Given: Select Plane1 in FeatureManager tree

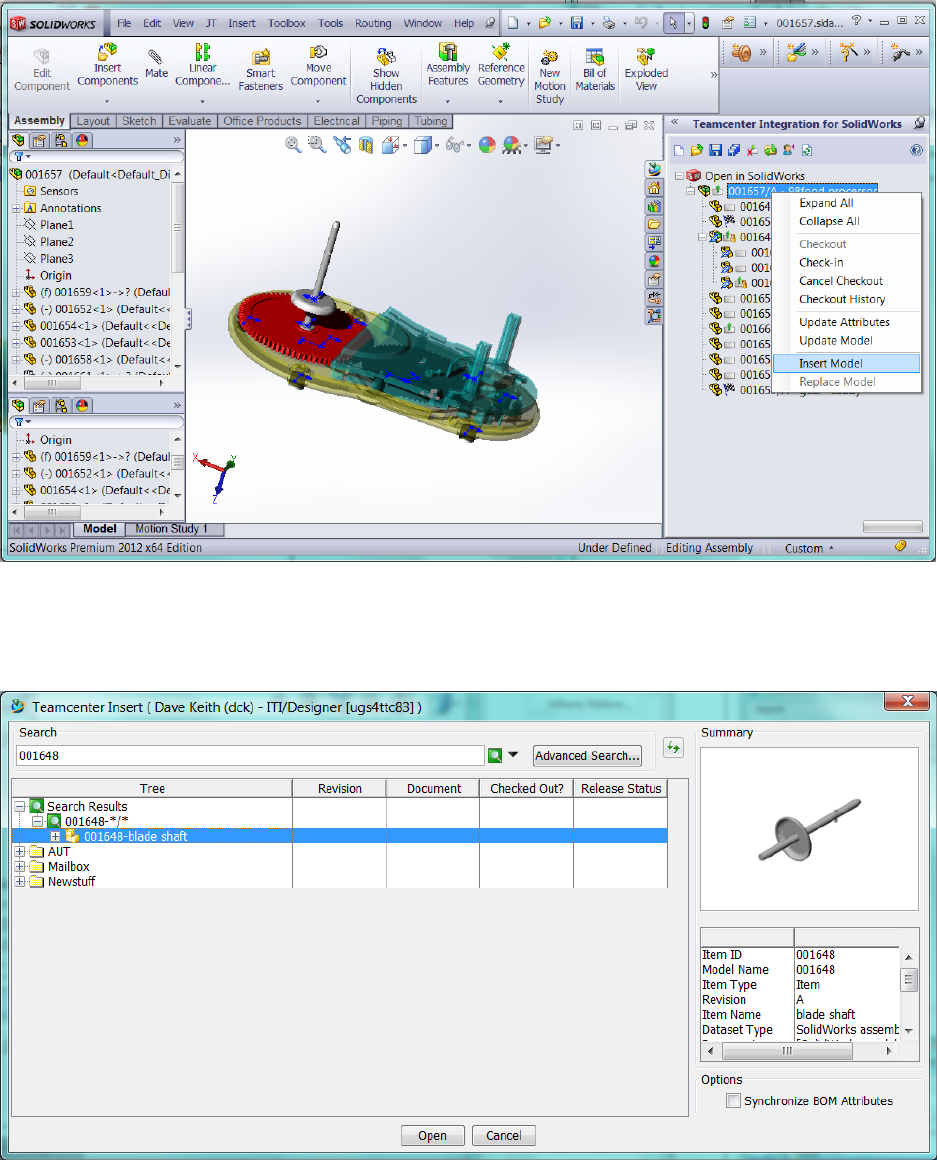Looking at the screenshot, I should click(56, 224).
